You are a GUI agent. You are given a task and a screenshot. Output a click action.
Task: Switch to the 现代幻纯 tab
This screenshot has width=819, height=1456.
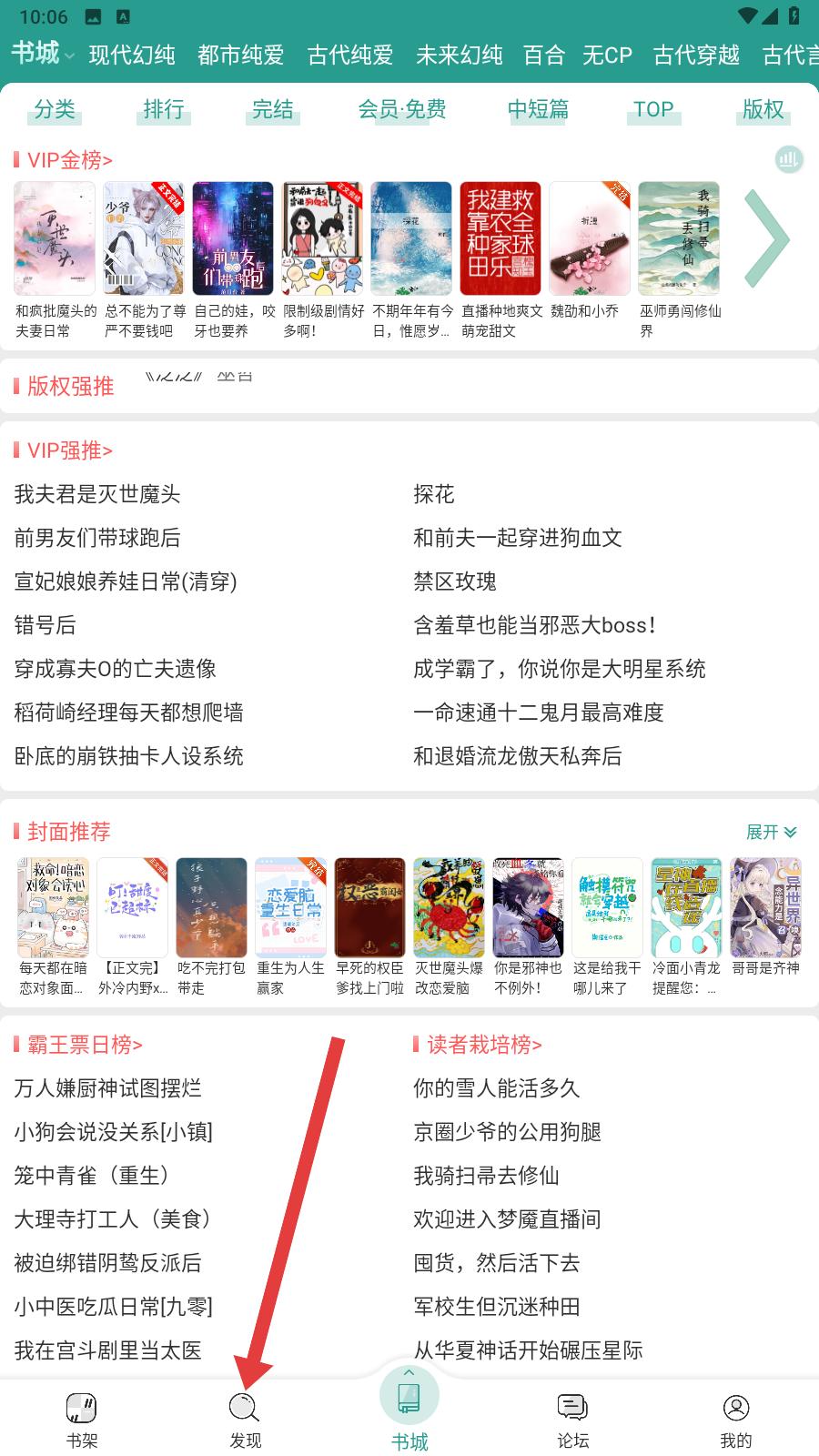pyautogui.click(x=132, y=55)
